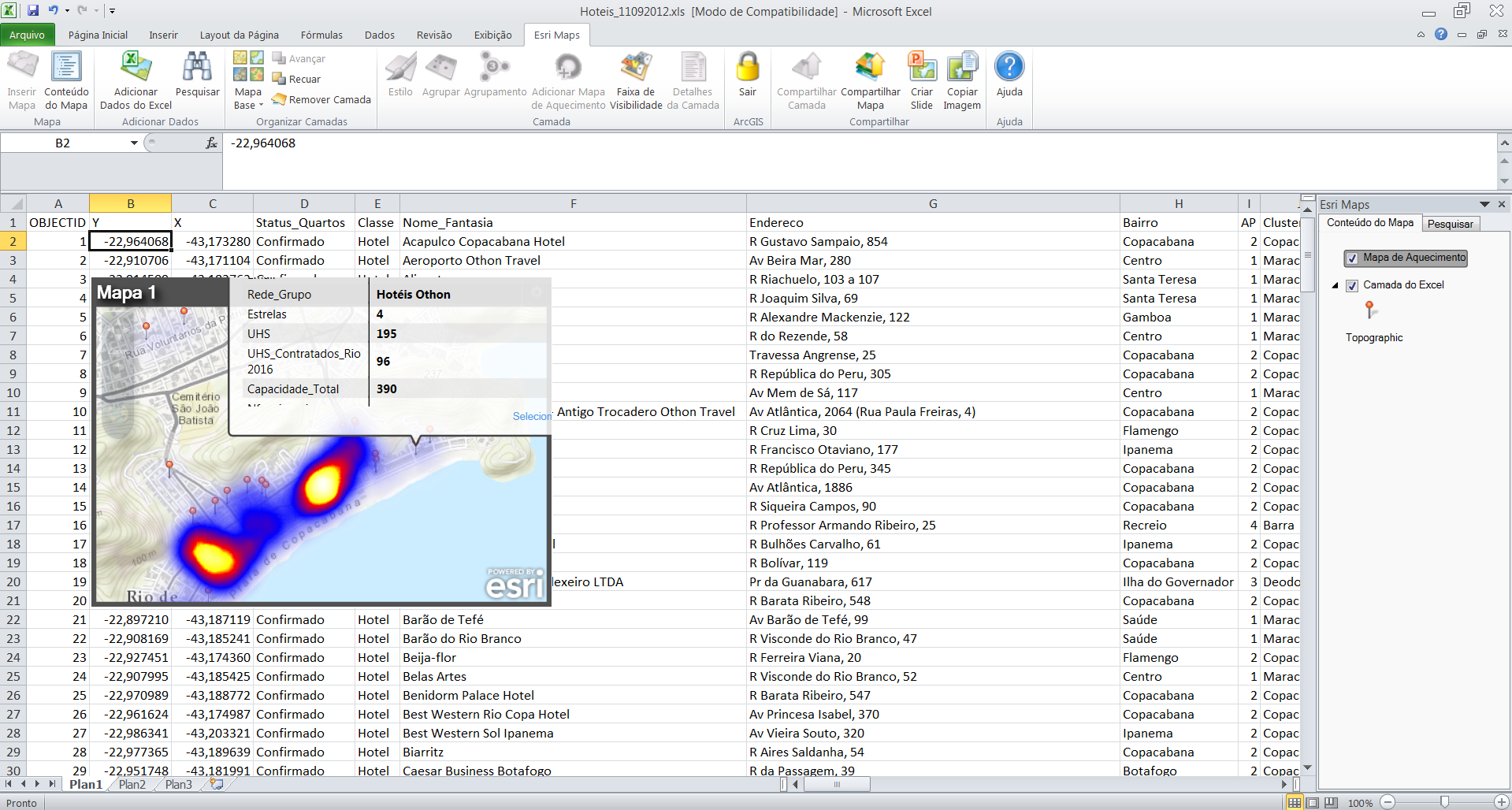Click Copiar Imagem icon

(x=962, y=80)
